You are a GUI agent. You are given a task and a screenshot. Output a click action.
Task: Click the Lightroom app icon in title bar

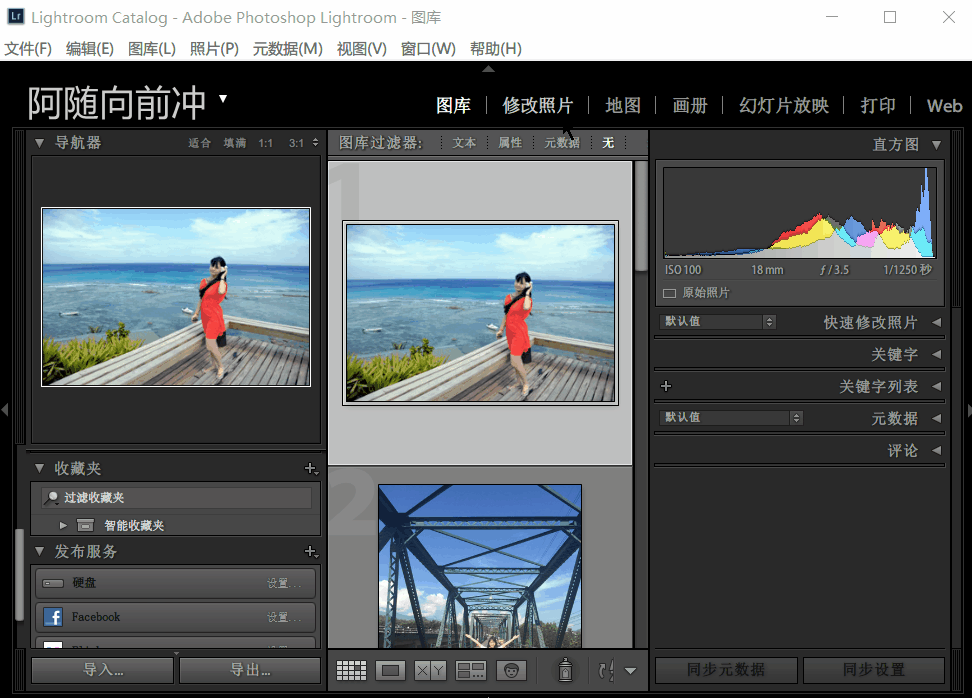tap(15, 16)
